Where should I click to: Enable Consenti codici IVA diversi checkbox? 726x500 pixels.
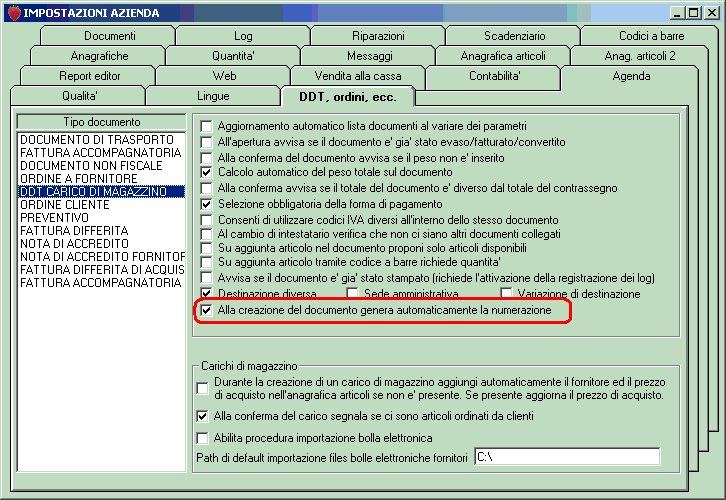207,219
